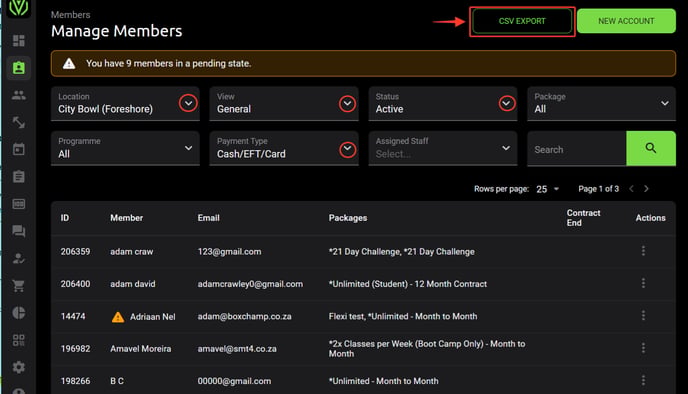Viewport: 688px width, 394px height.
Task: Click the pending members notification banner
Action: pyautogui.click(x=363, y=64)
